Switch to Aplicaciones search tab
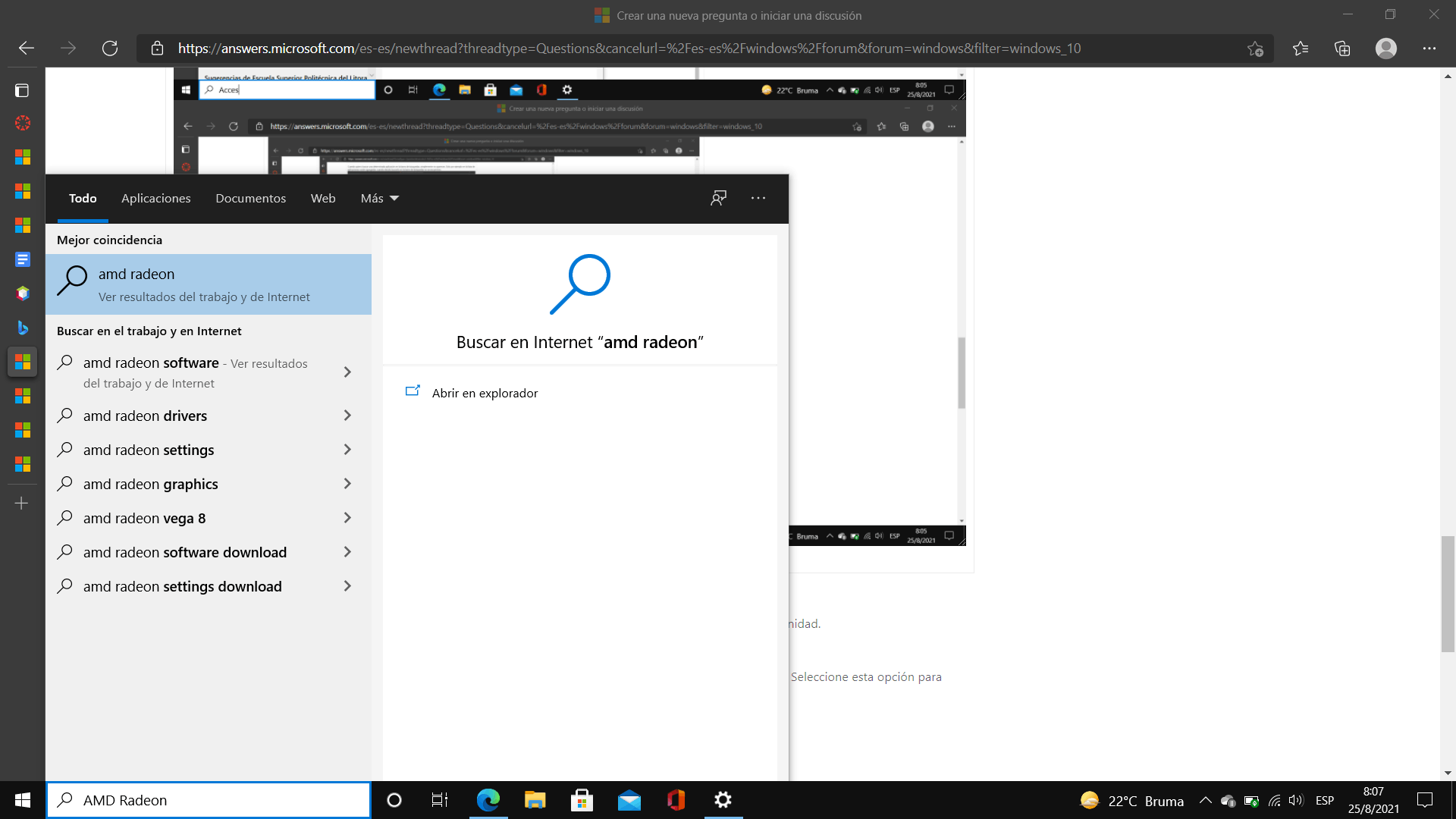Screen dimensions: 1456x819 [x=155, y=198]
